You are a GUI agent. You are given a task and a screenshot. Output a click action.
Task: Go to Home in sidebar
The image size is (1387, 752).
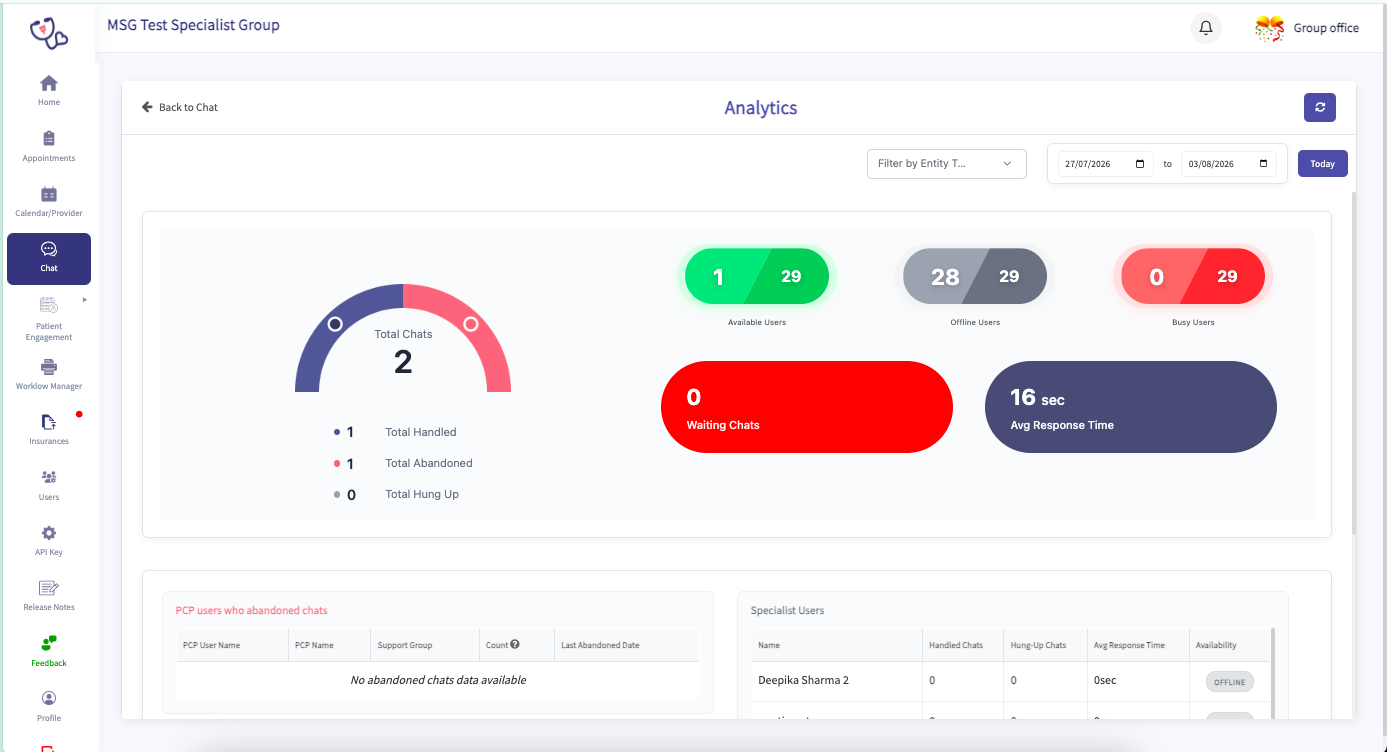click(x=49, y=90)
